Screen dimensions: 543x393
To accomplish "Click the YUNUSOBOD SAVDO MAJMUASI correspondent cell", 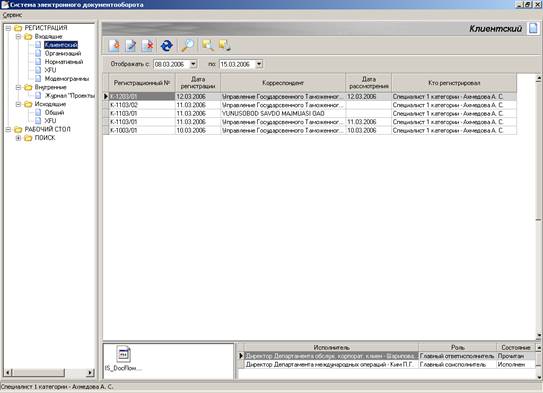I will (283, 114).
